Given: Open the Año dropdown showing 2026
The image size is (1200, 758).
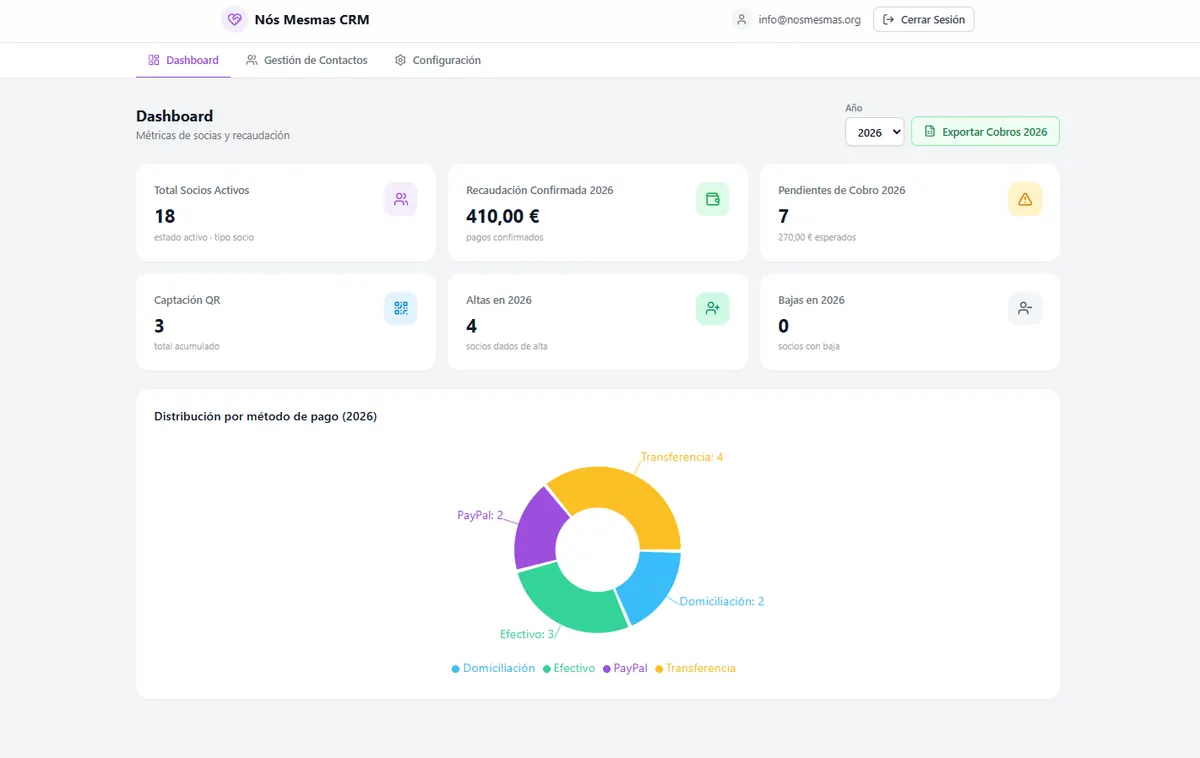Looking at the screenshot, I should coord(875,132).
